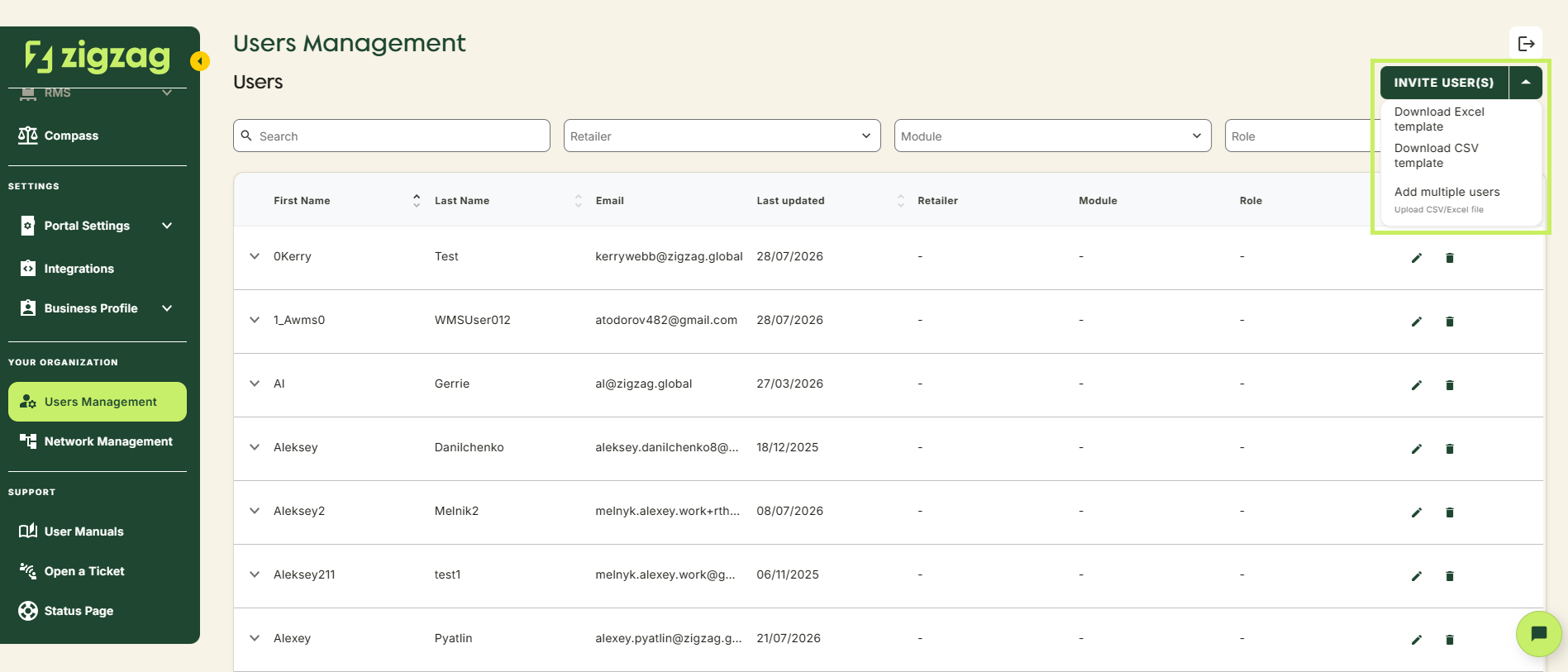Click the WMSUser012 last name cell
This screenshot has width=1568, height=672.
pos(473,320)
